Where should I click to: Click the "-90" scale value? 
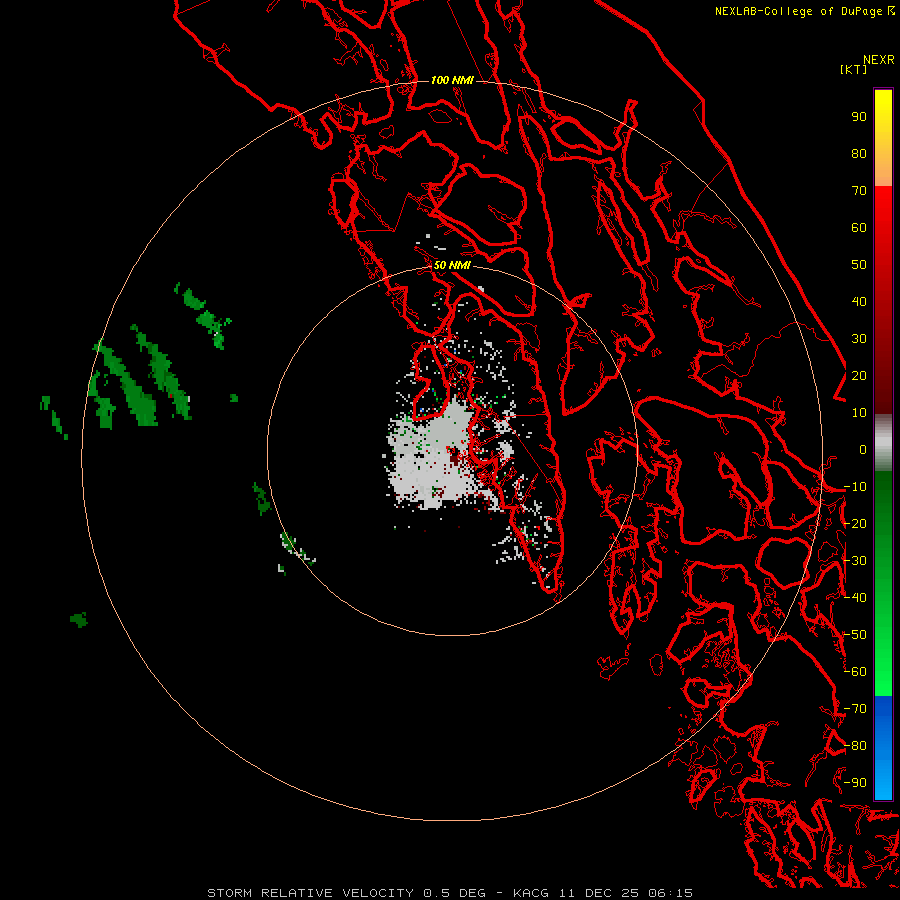[855, 783]
